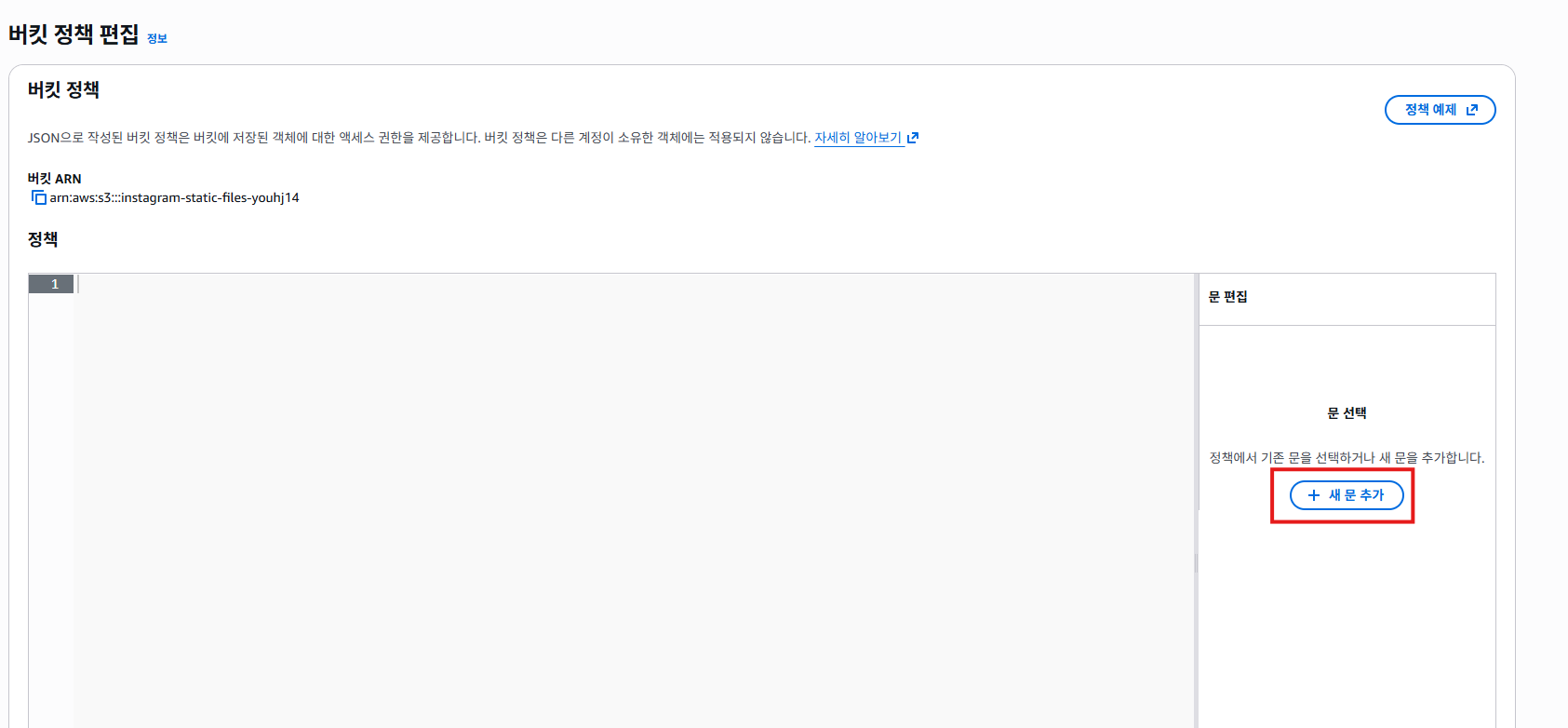Click the JSON bucket policy description text

(419, 138)
